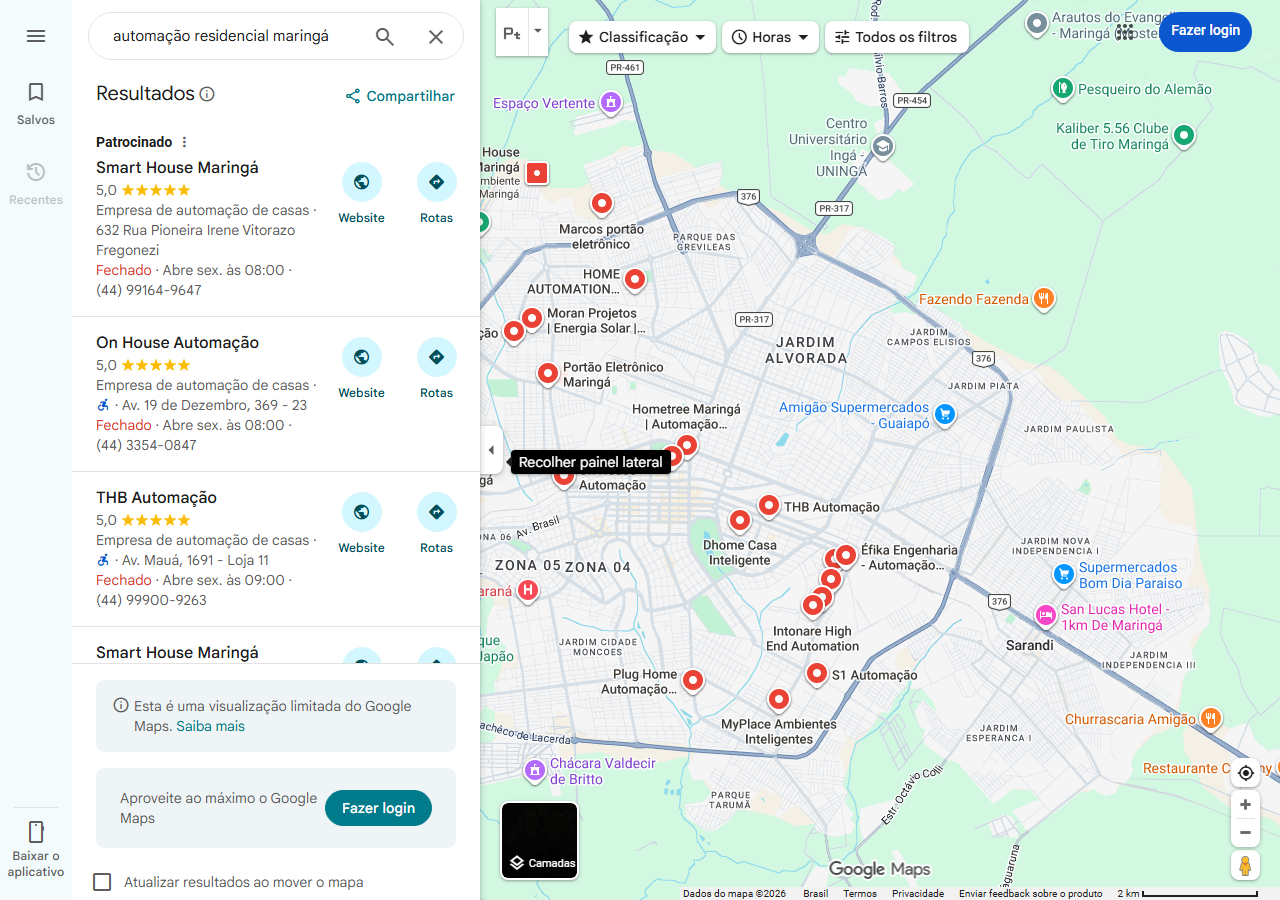The width and height of the screenshot is (1280, 900).
Task: Open Salvos saved places
Action: point(36,104)
